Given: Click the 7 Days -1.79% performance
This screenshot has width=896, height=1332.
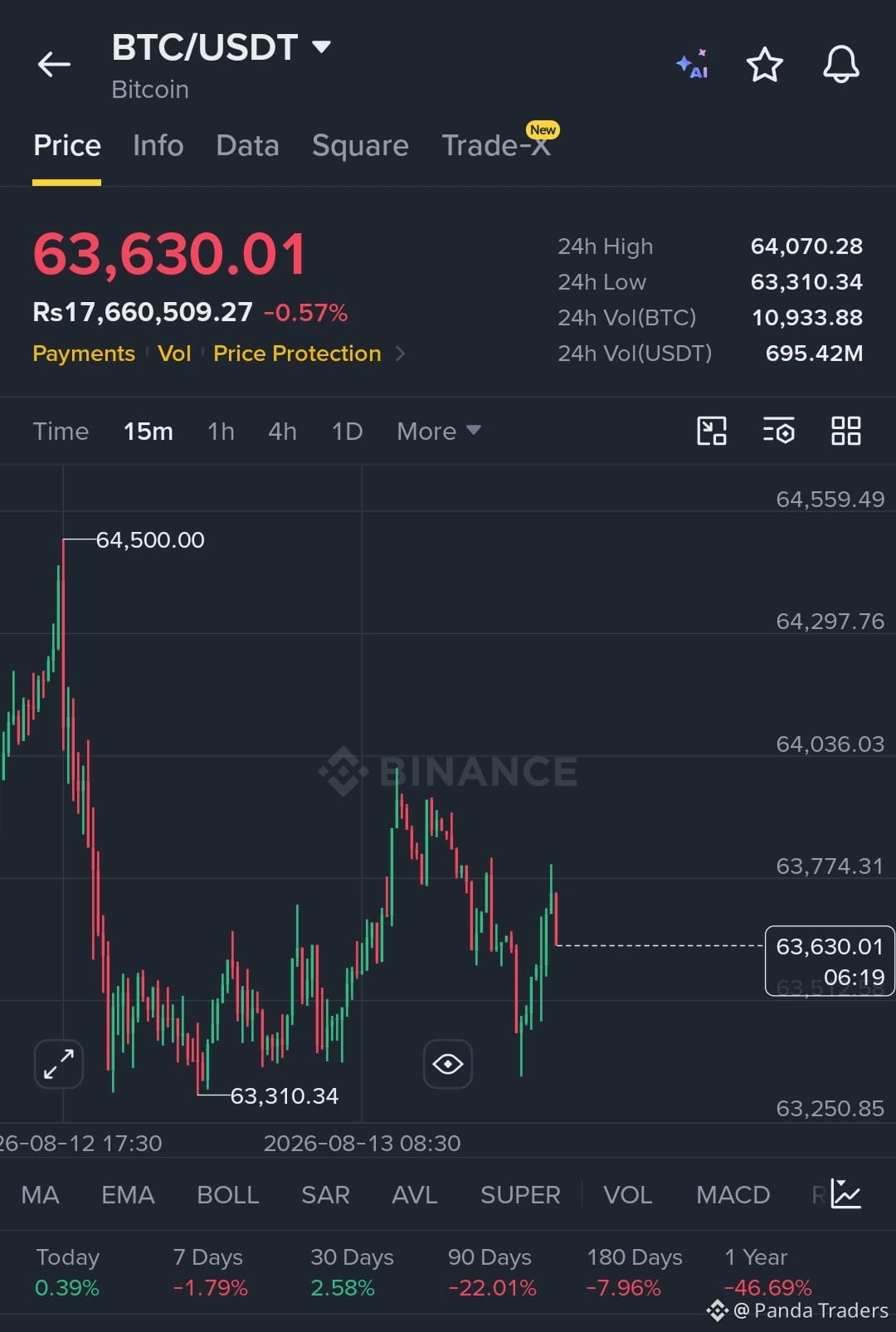Looking at the screenshot, I should coord(210,1272).
